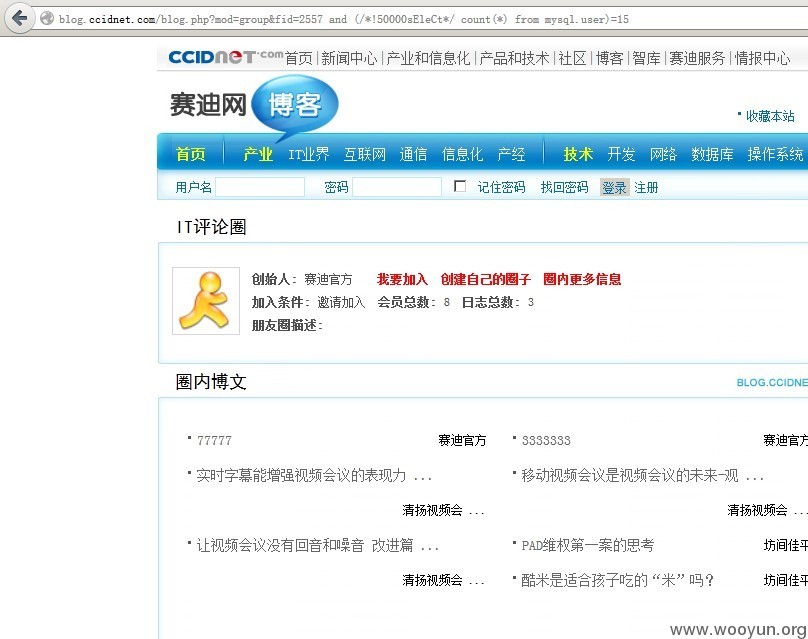Select 信息化 in blue navigation bar
808x639 pixels.
462,154
